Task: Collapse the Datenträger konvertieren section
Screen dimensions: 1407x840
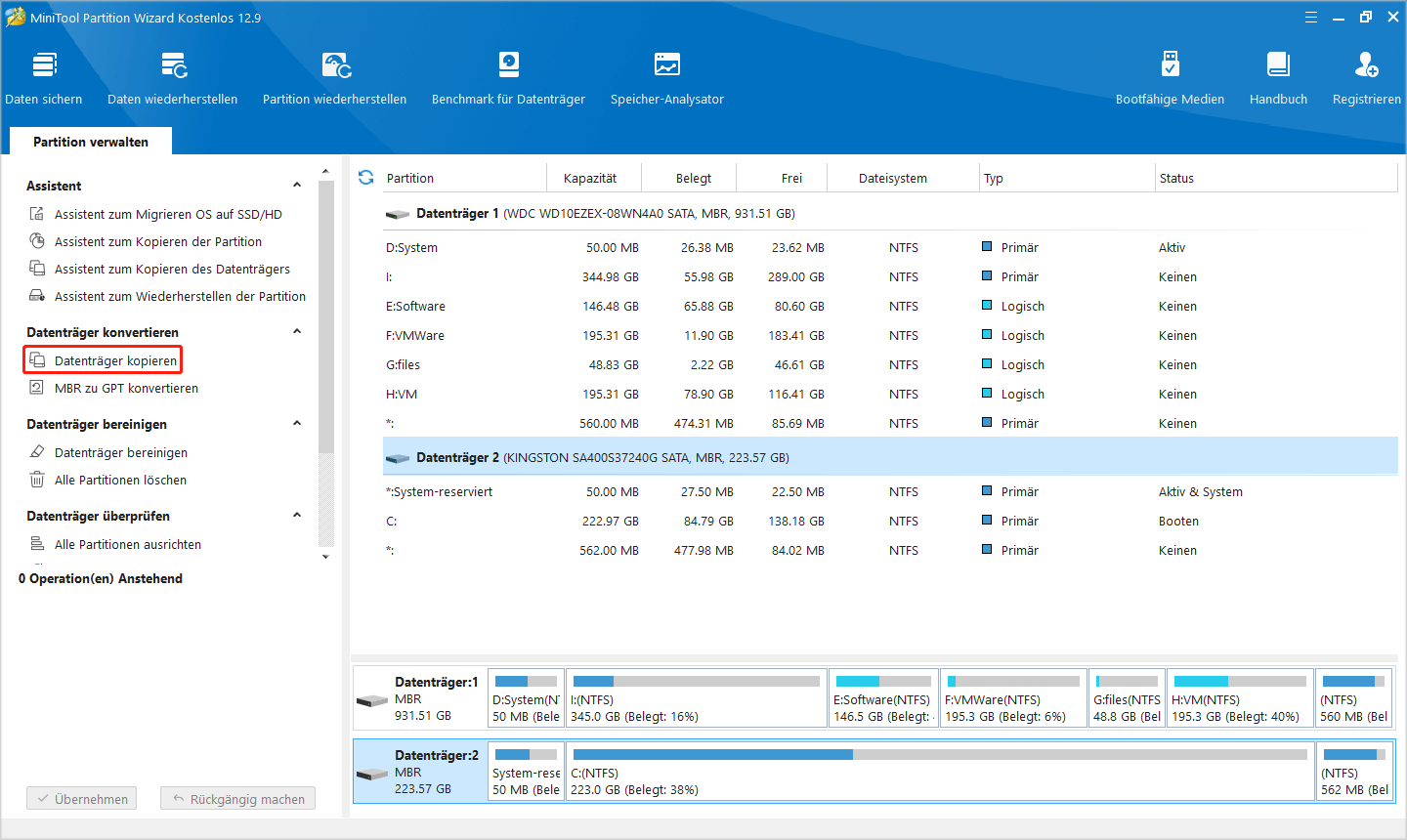Action: 297,332
